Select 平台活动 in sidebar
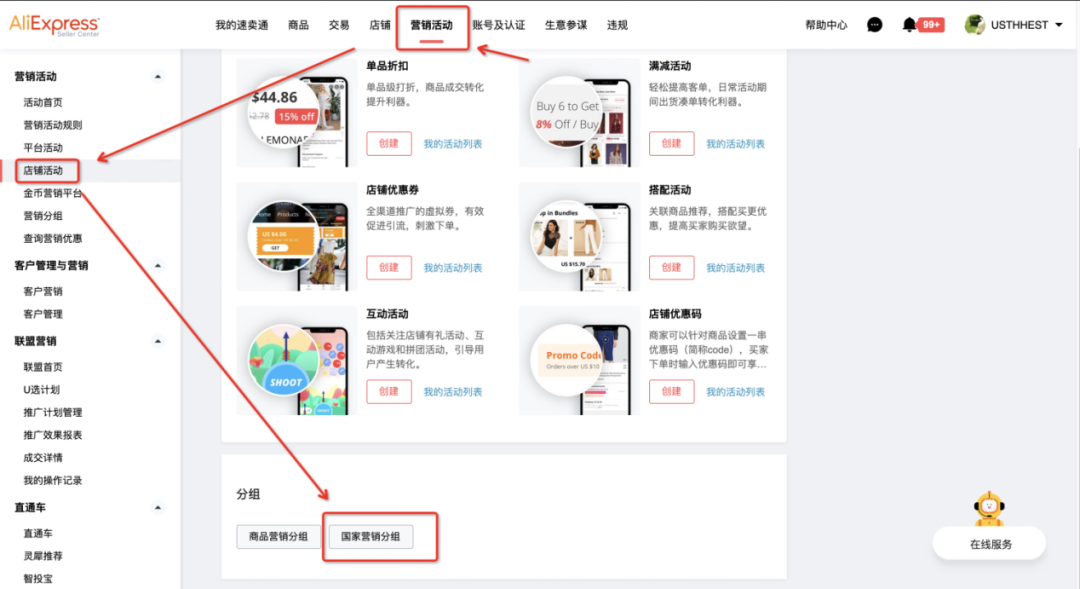This screenshot has height=589, width=1080. (43, 148)
